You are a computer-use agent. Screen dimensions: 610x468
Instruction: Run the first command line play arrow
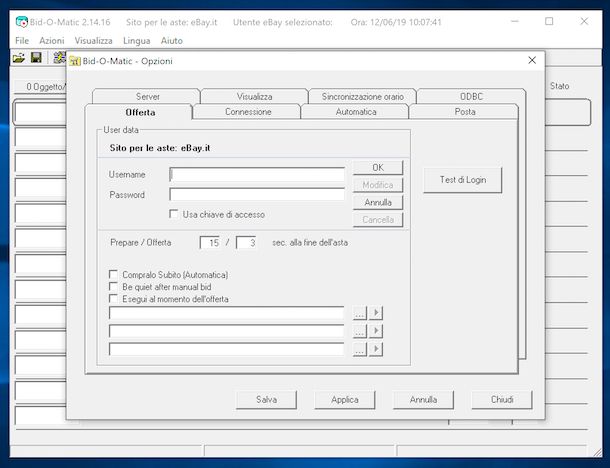pos(376,313)
